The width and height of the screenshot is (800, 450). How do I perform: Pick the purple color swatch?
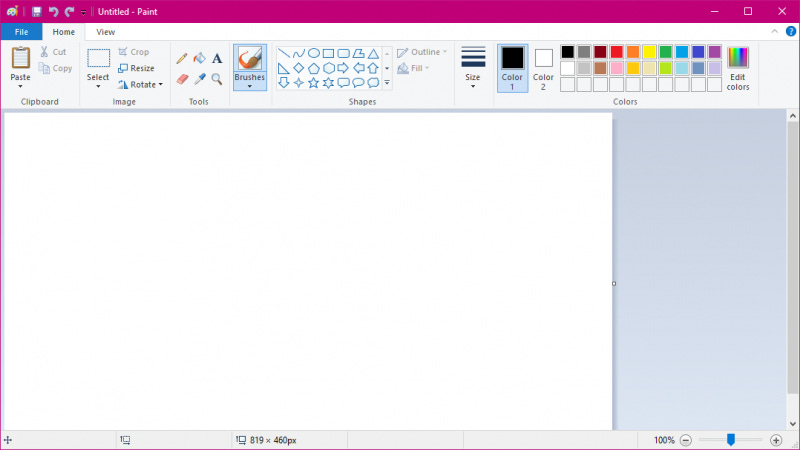(x=714, y=52)
